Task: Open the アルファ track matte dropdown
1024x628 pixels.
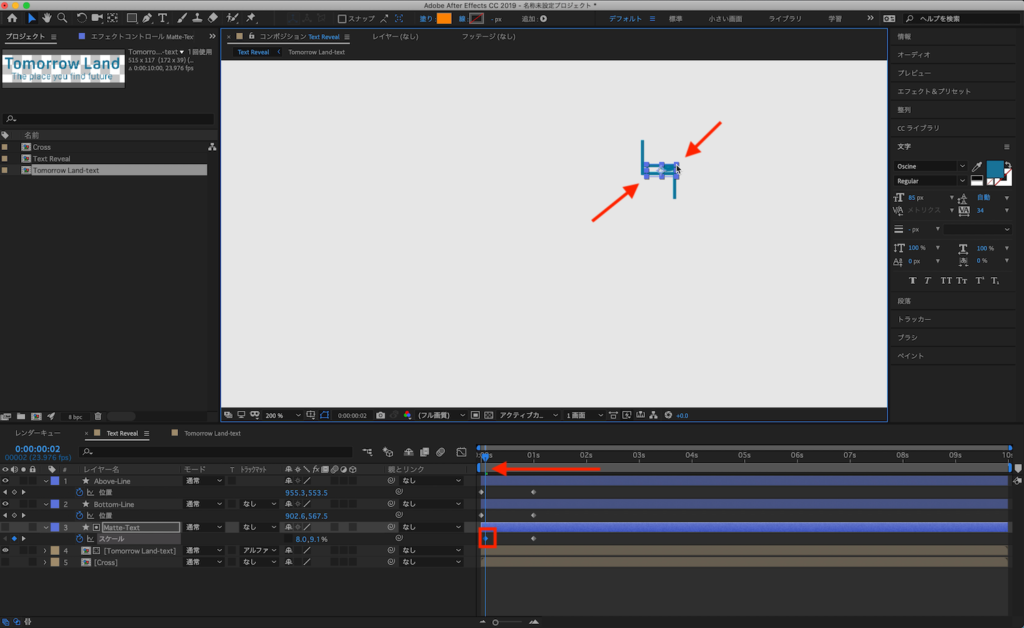Action: (x=260, y=550)
